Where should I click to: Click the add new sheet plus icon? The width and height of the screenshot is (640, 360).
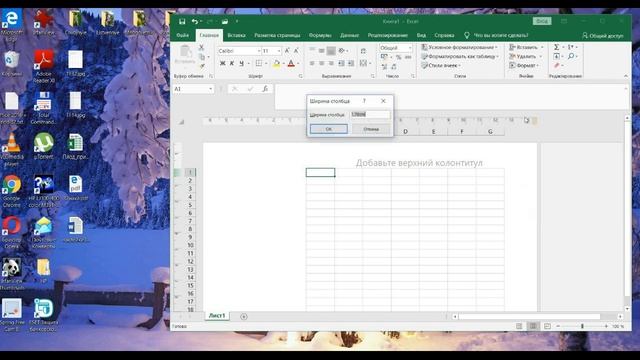coord(244,316)
